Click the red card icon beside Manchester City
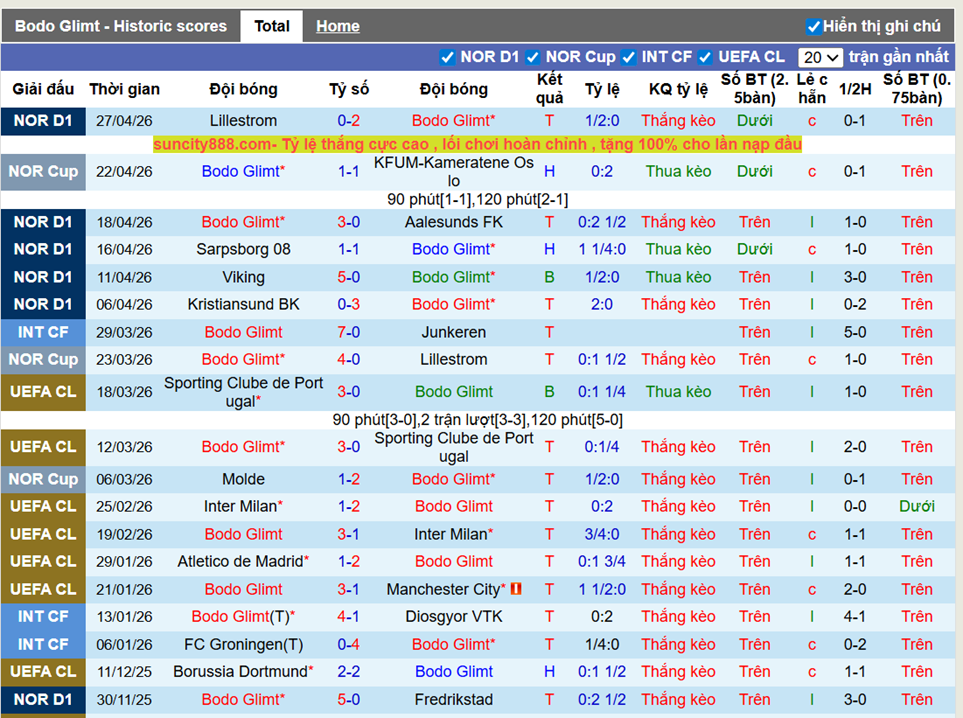Image resolution: width=963 pixels, height=718 pixels. coord(516,589)
